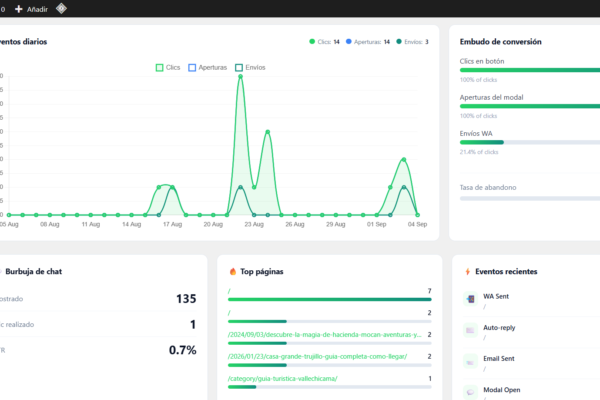The height and width of the screenshot is (400, 600).
Task: Open the /category/guia-turistica-vallechicama/ link
Action: (282, 379)
